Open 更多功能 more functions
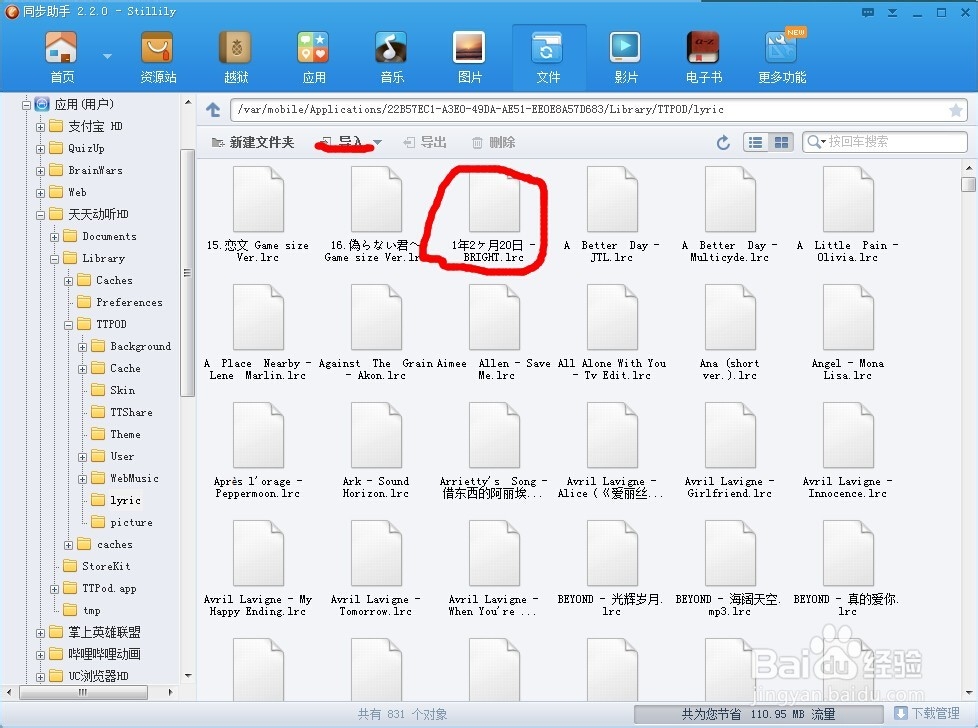 [x=782, y=57]
